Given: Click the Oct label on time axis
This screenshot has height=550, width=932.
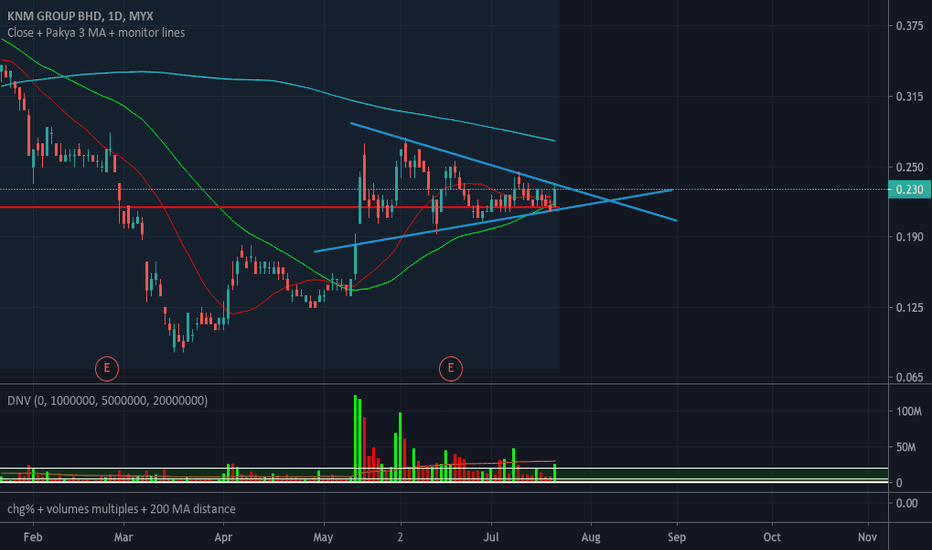Looking at the screenshot, I should 772,537.
